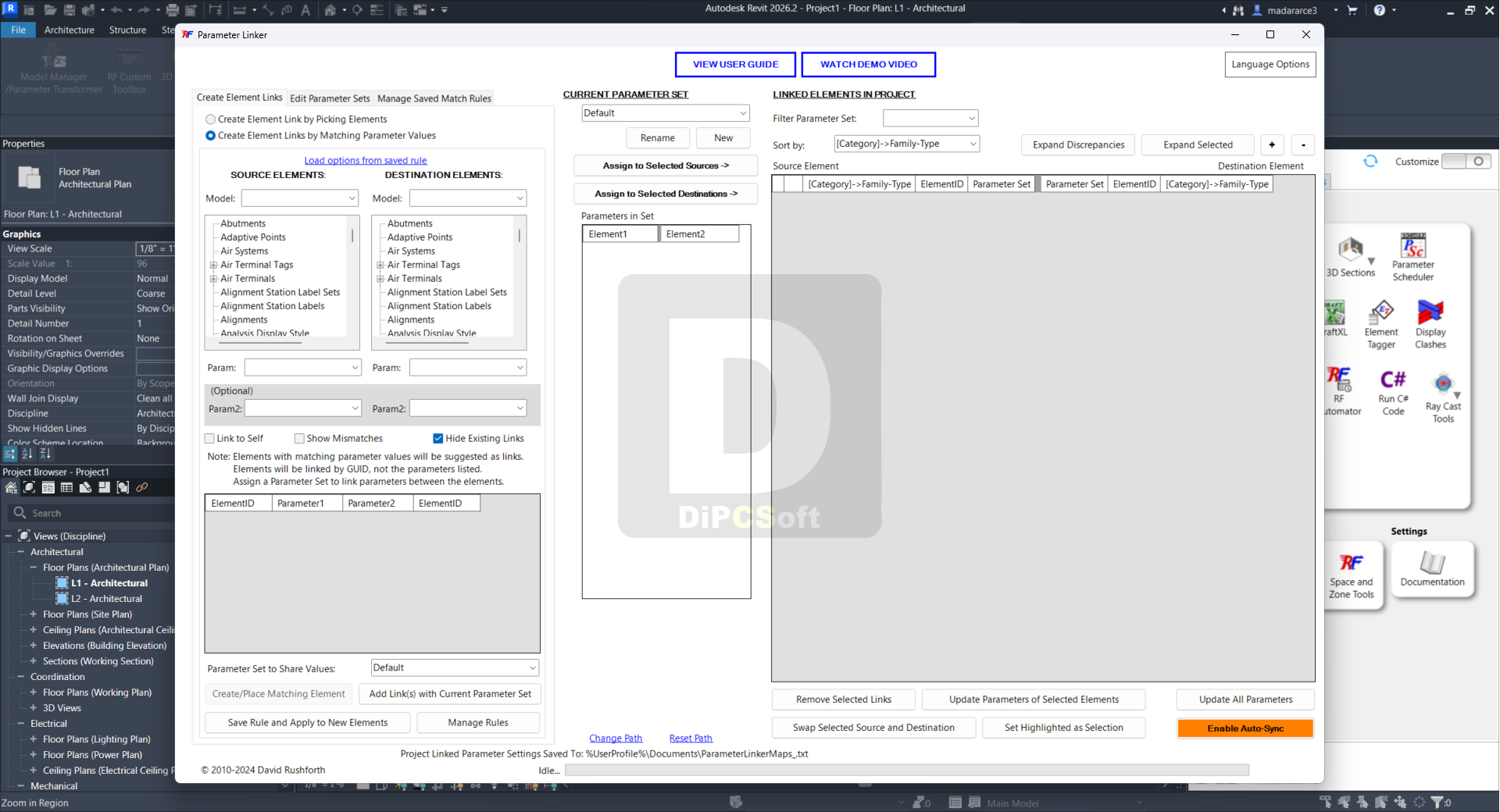Click the Enable Auto-Sync orange button

click(x=1245, y=728)
